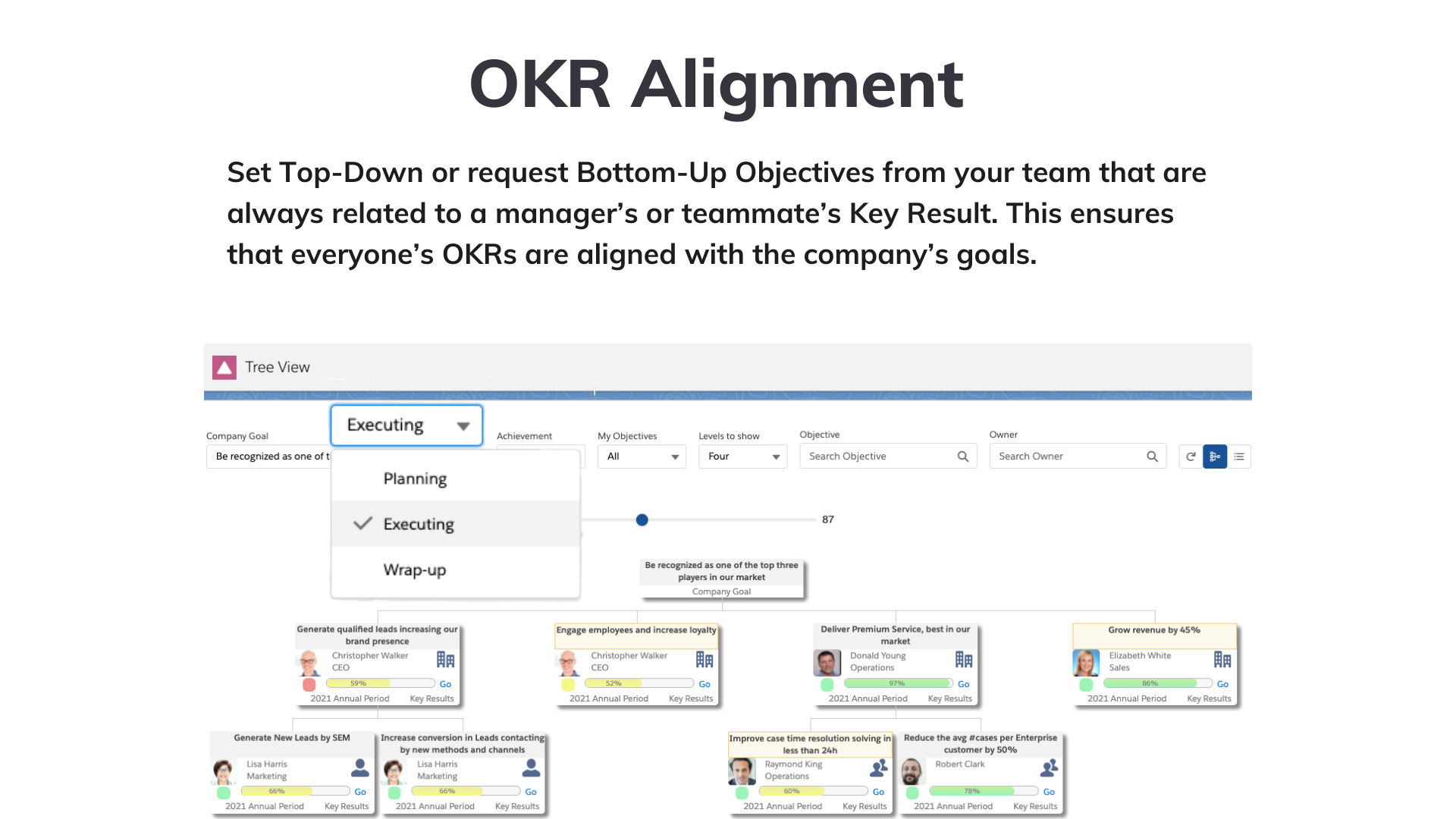Toggle checkmark on Executing option
The height and width of the screenshot is (819, 1456).
[362, 523]
